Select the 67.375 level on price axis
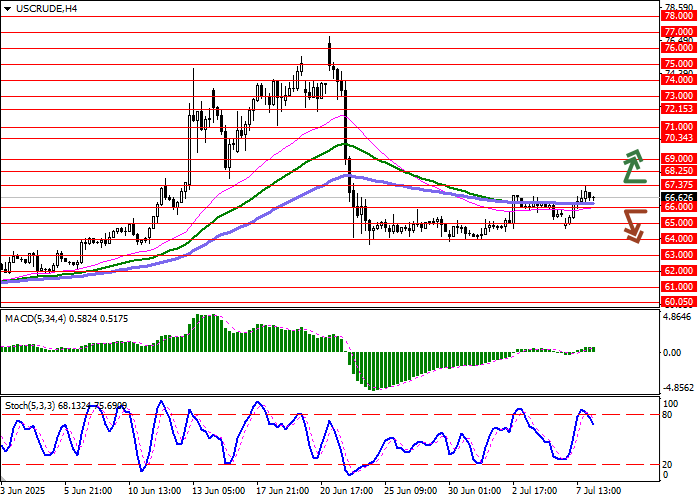This screenshot has height=500, width=700. [678, 185]
